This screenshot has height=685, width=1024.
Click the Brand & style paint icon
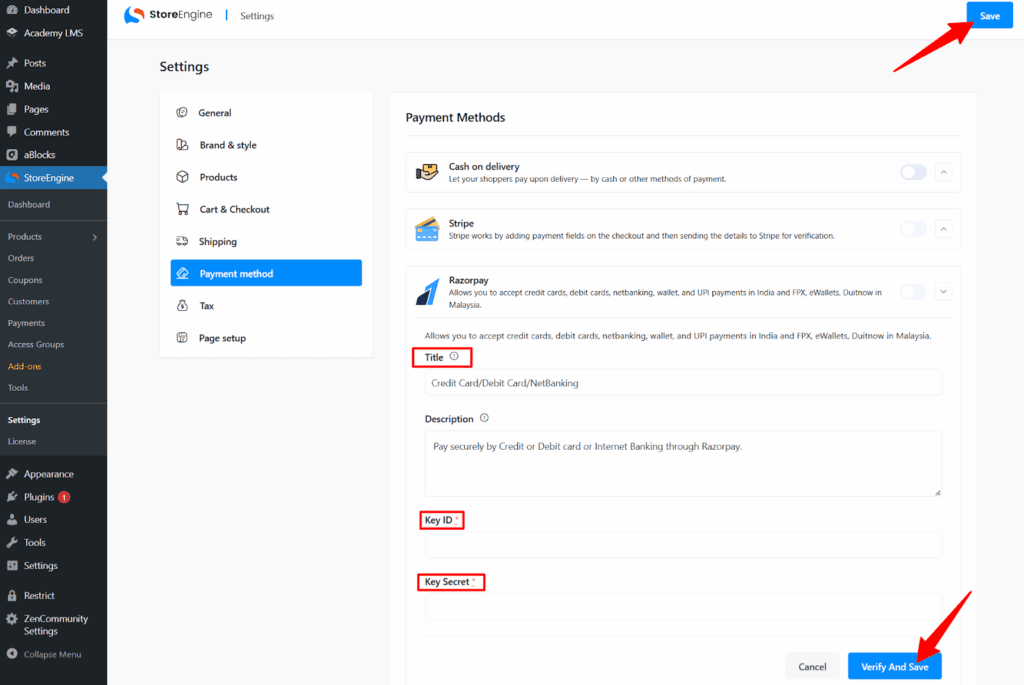point(181,144)
